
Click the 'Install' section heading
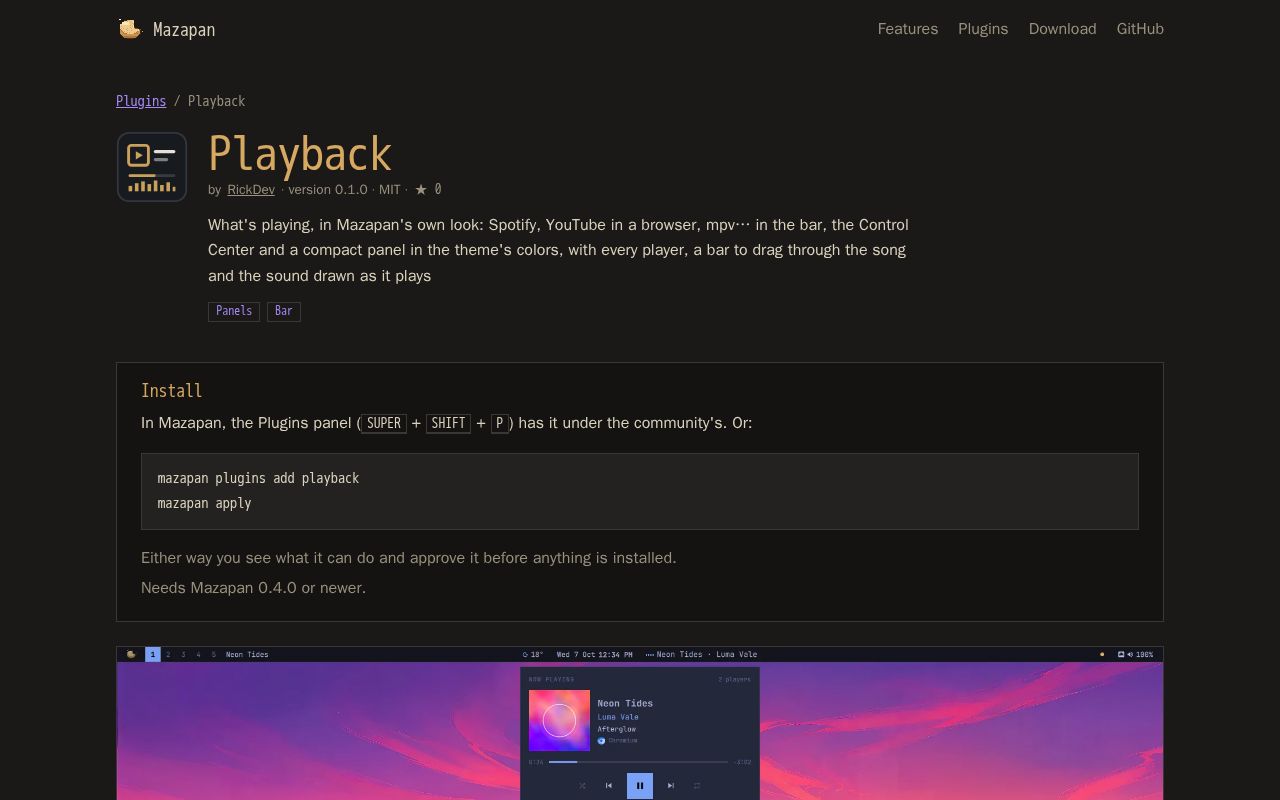pos(172,391)
